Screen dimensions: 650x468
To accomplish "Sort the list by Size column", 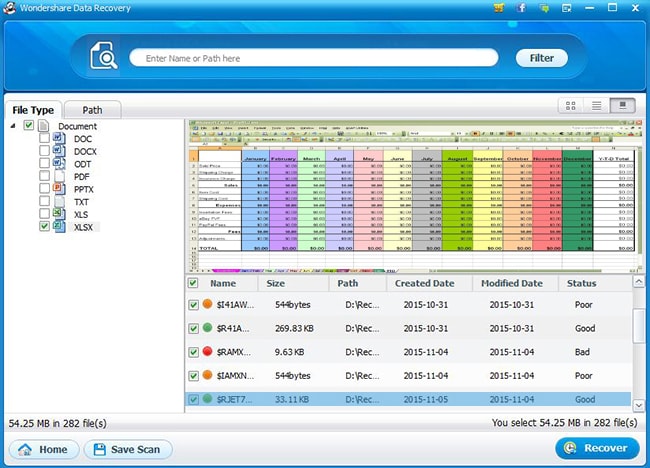I will pyautogui.click(x=293, y=283).
